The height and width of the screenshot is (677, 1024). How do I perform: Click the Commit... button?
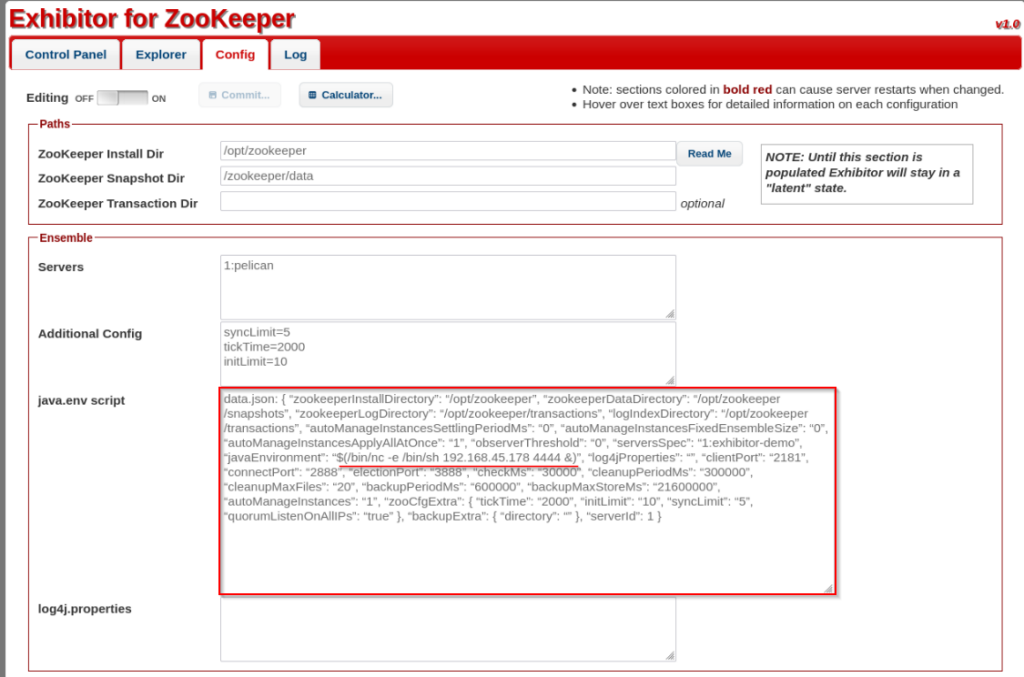coord(240,95)
